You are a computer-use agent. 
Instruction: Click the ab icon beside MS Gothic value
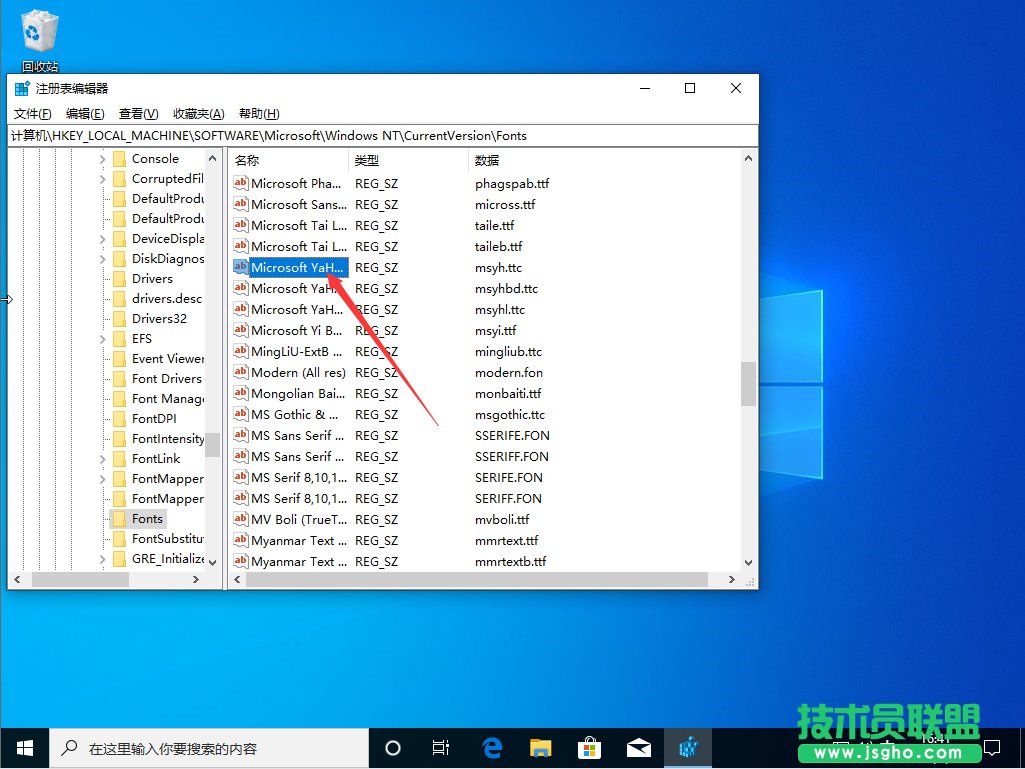pos(240,414)
